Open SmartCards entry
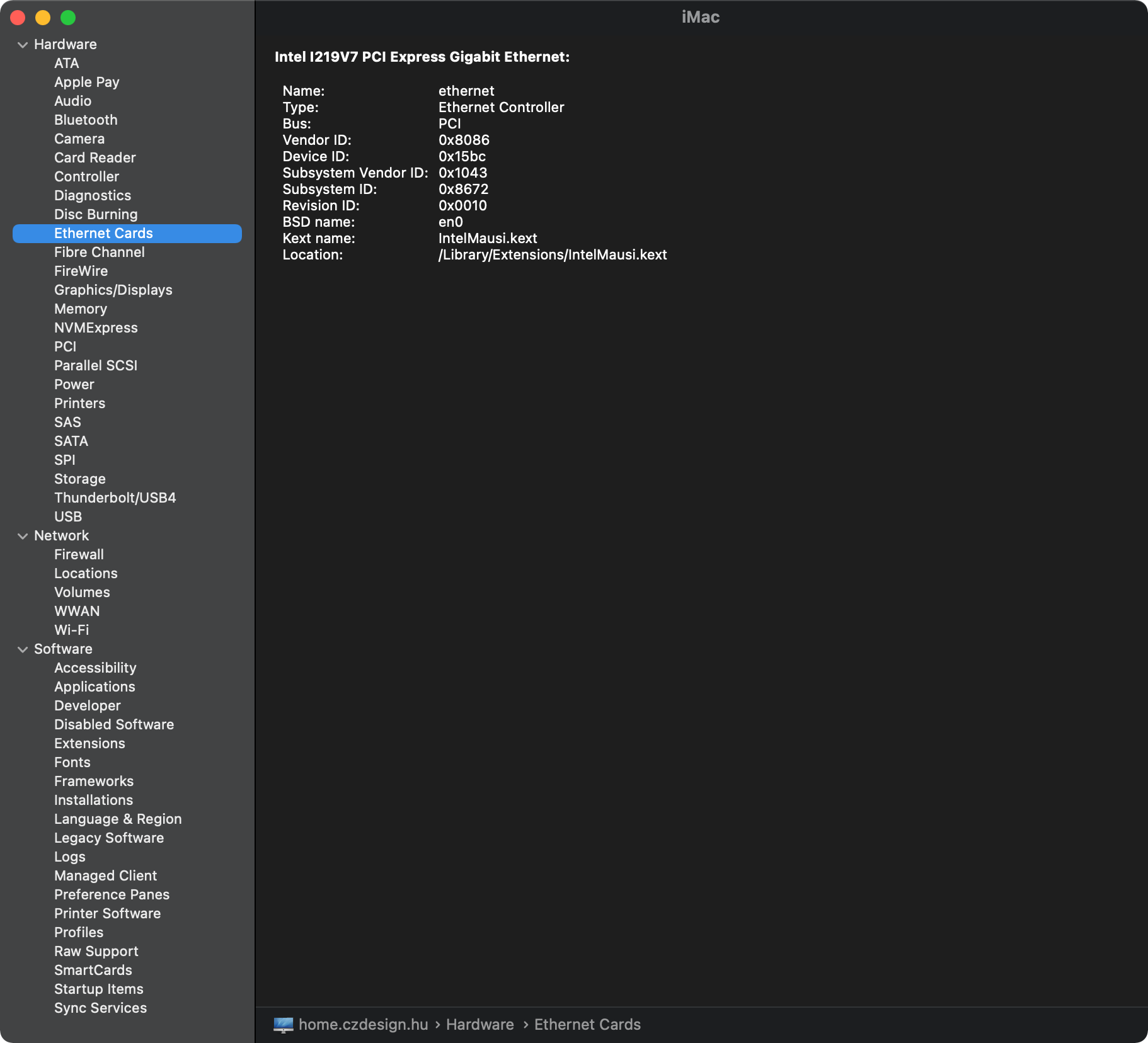Screen dimensions: 1148x1043 pos(93,970)
